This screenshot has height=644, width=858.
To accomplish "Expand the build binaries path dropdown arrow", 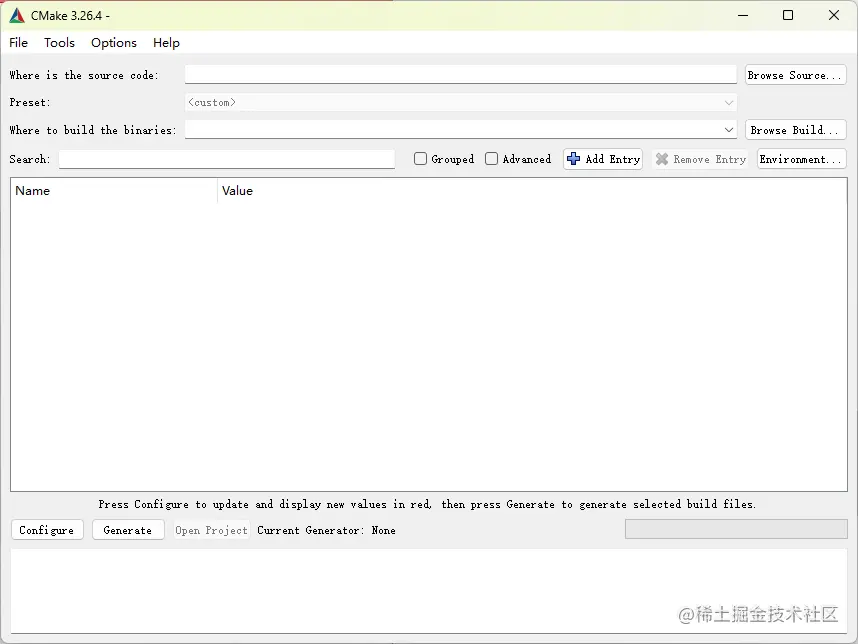I will click(728, 130).
